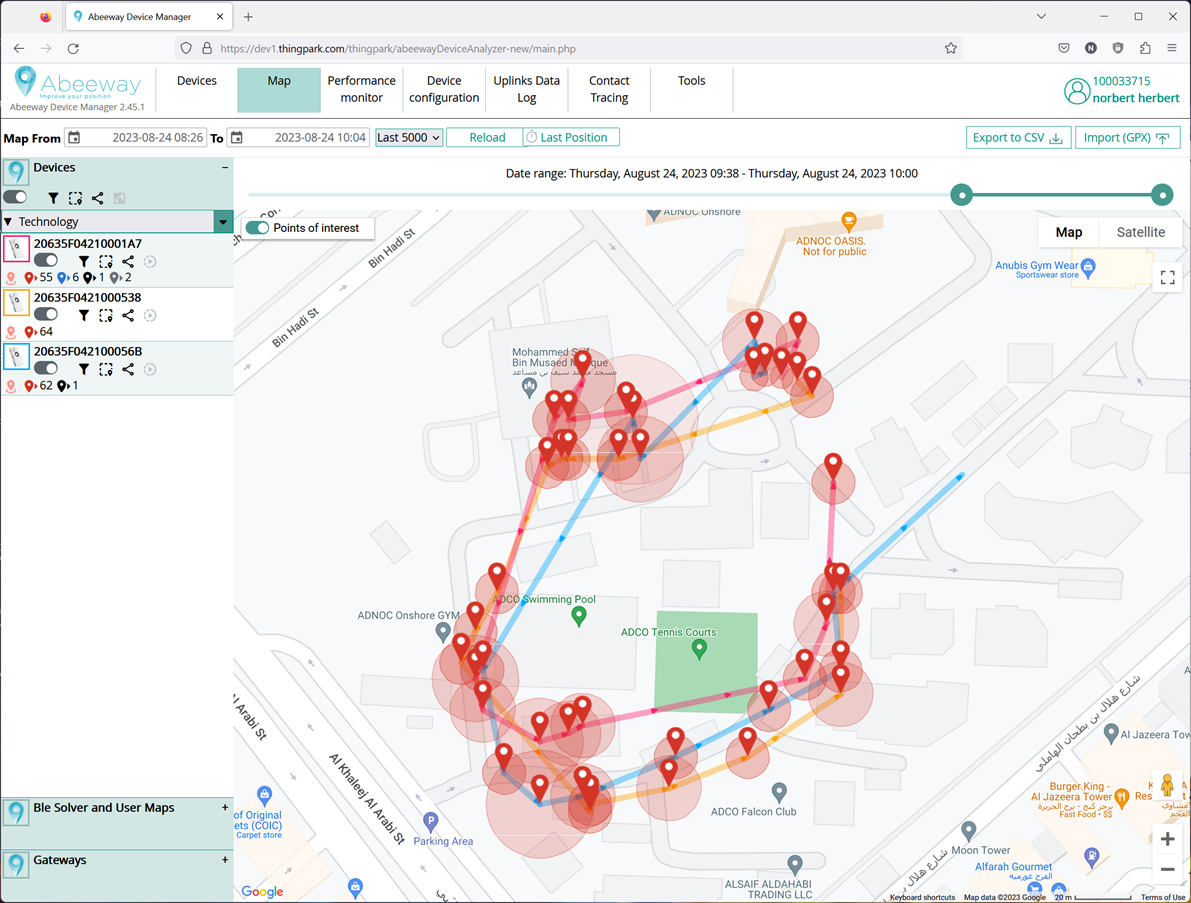Click the Reload button
The height and width of the screenshot is (903, 1191).
(x=487, y=137)
